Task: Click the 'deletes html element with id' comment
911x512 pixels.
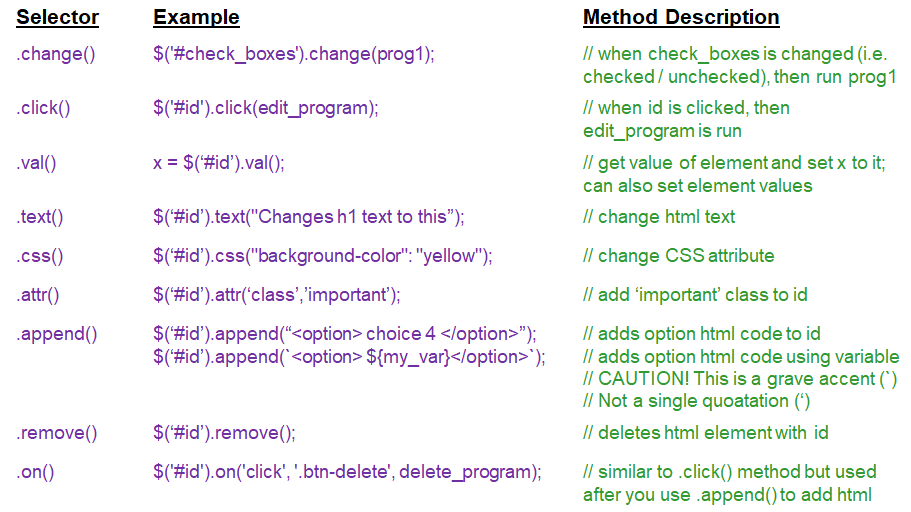Action: [706, 433]
